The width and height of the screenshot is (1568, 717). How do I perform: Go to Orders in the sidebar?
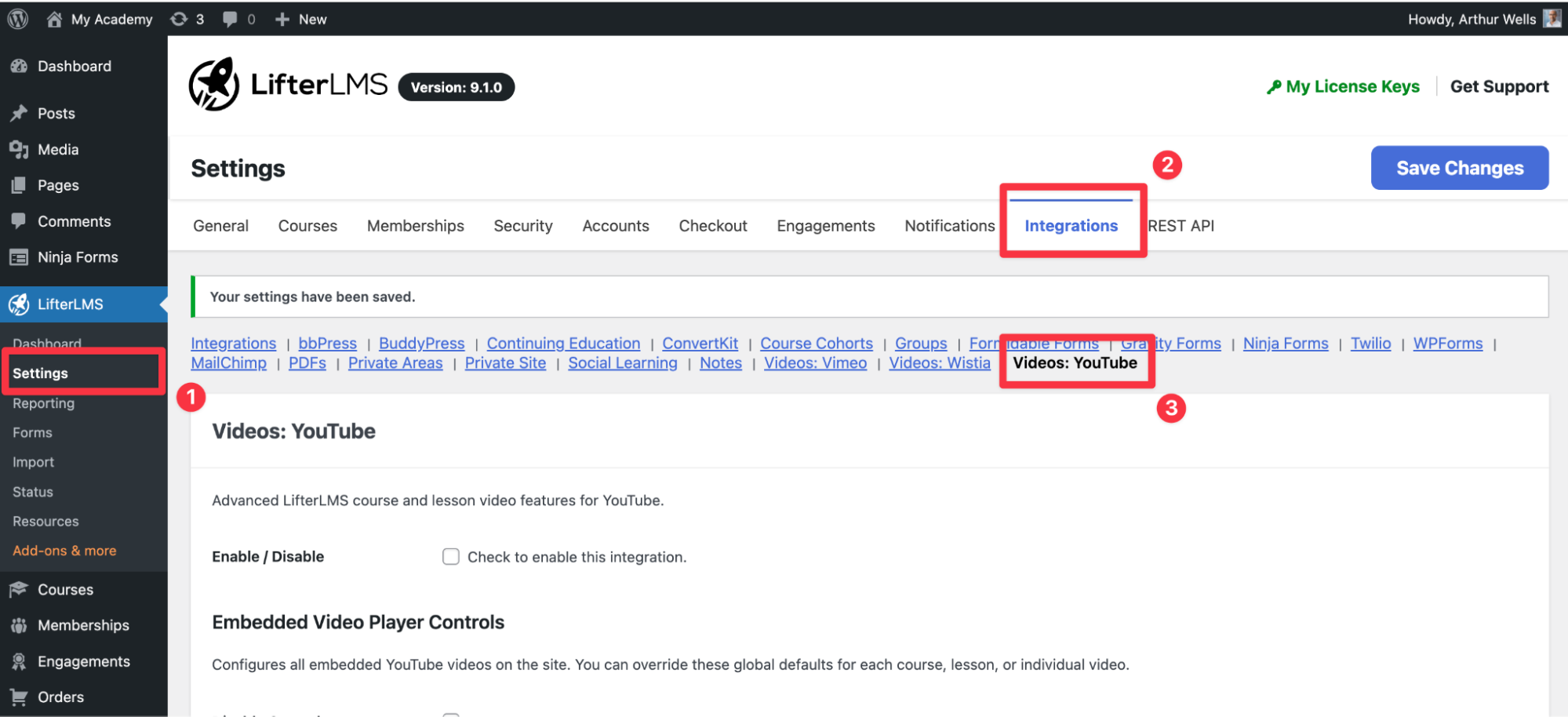tap(60, 697)
